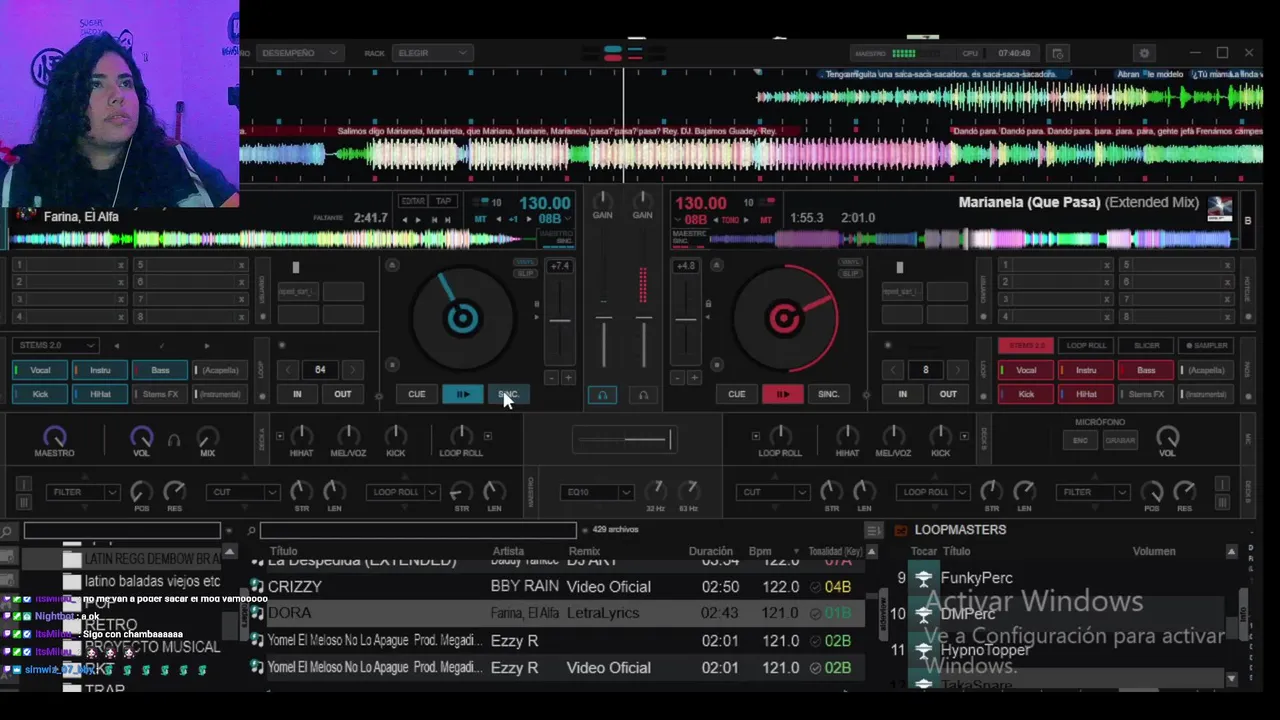Open the STEMS 2.0 pad mode dropdown
1280x720 pixels.
[x=56, y=345]
